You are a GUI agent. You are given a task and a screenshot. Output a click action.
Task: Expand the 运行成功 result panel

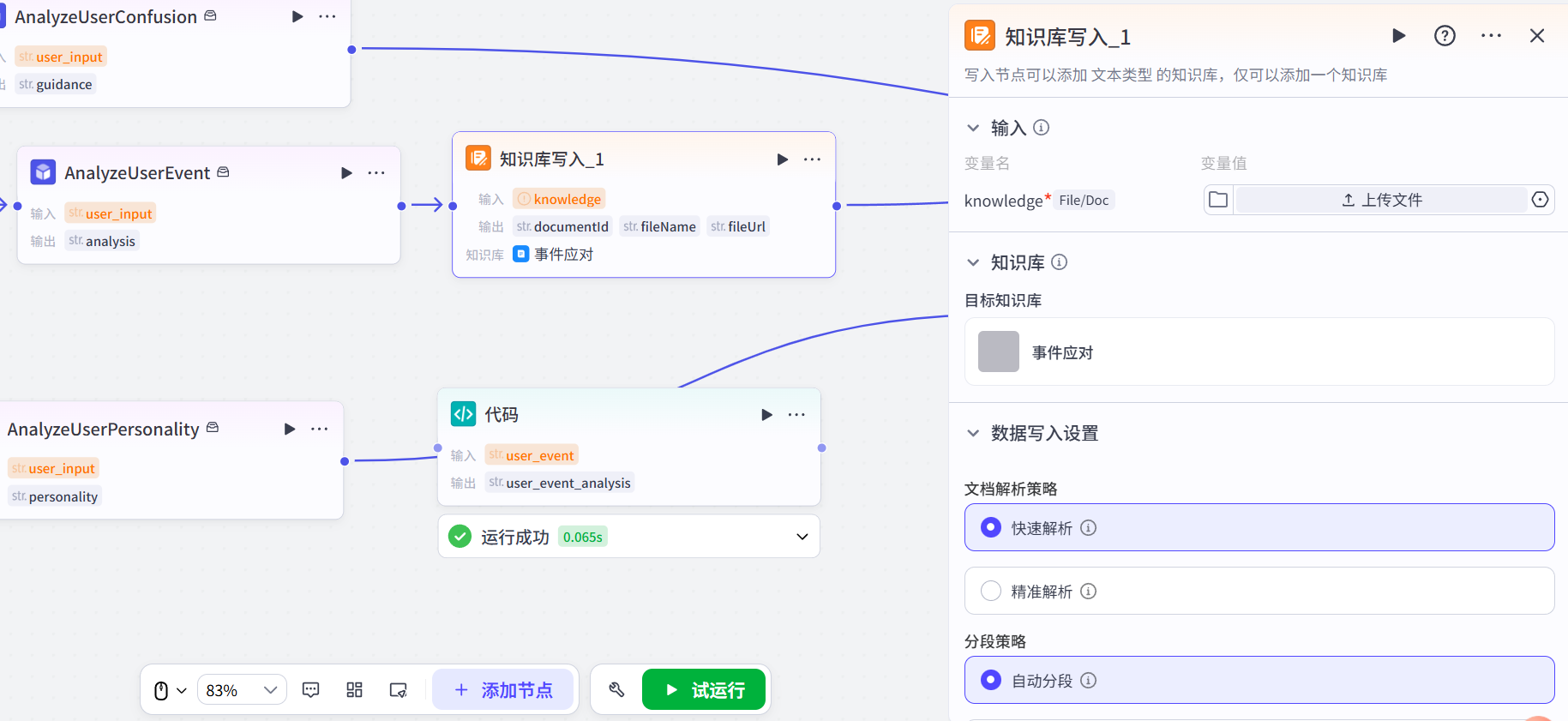(x=802, y=537)
